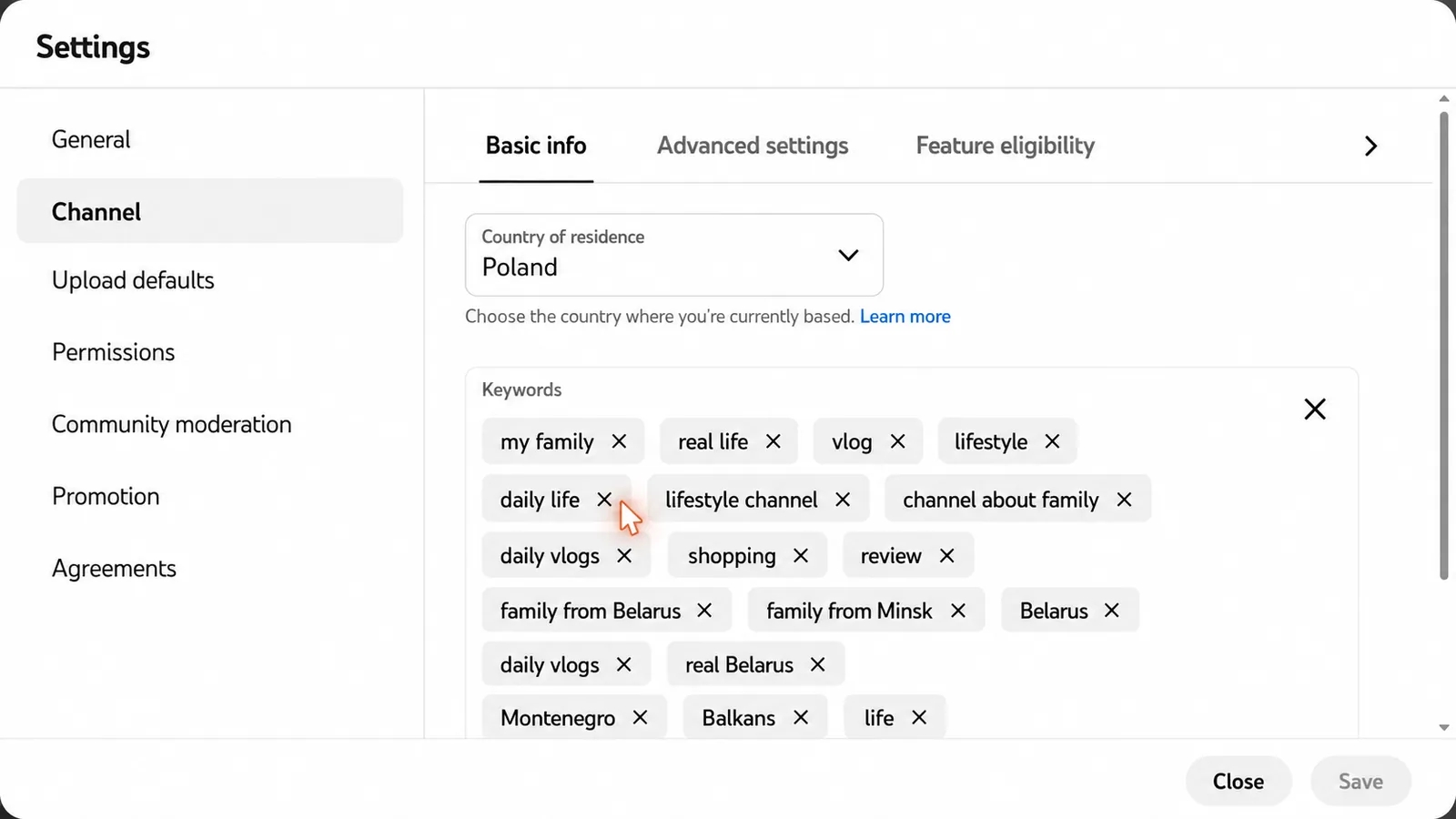Remove 'family from Belarus' keyword
This screenshot has width=1456, height=819.
pyautogui.click(x=704, y=611)
